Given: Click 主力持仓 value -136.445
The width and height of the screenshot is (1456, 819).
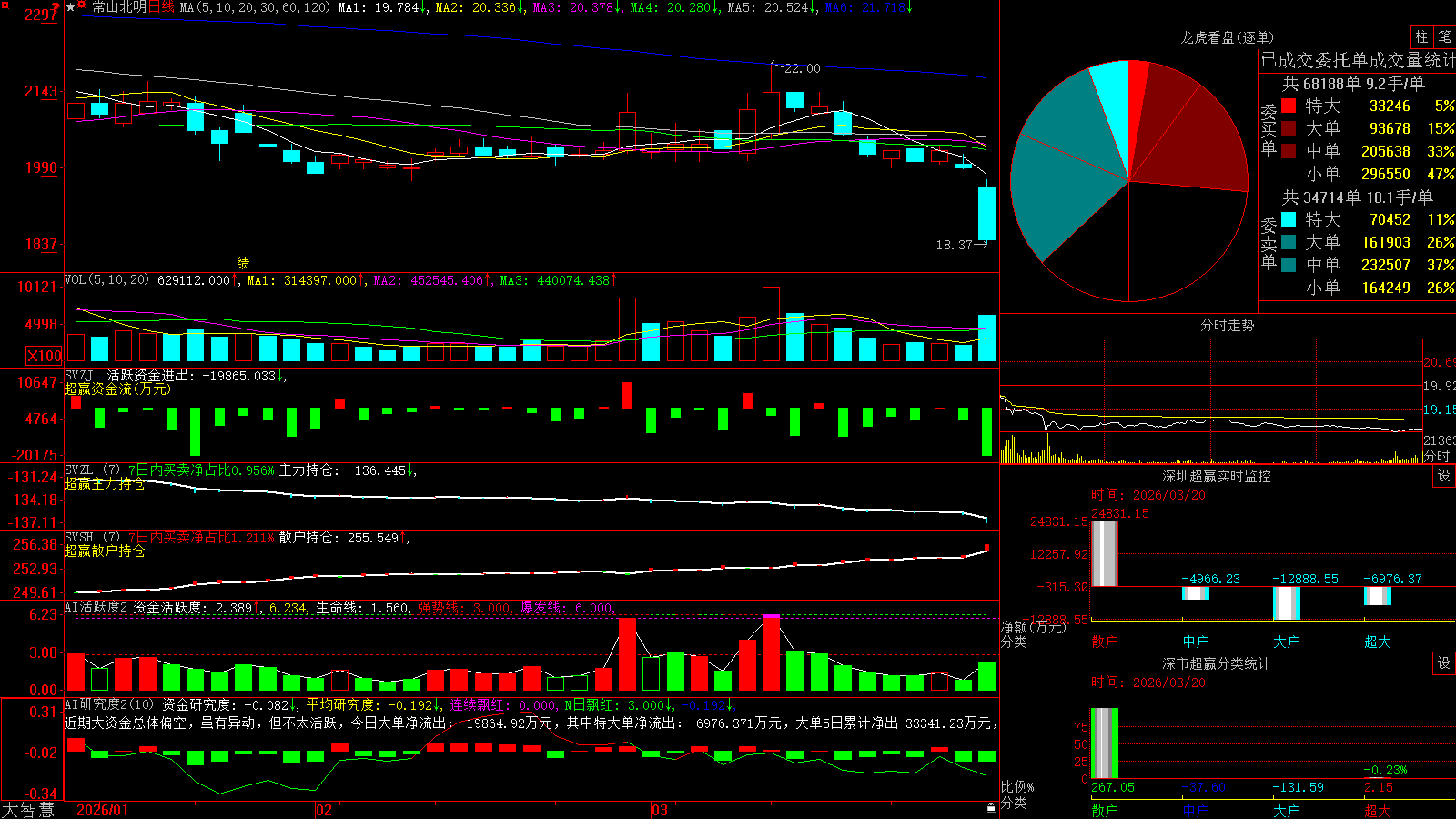Looking at the screenshot, I should pyautogui.click(x=377, y=470).
